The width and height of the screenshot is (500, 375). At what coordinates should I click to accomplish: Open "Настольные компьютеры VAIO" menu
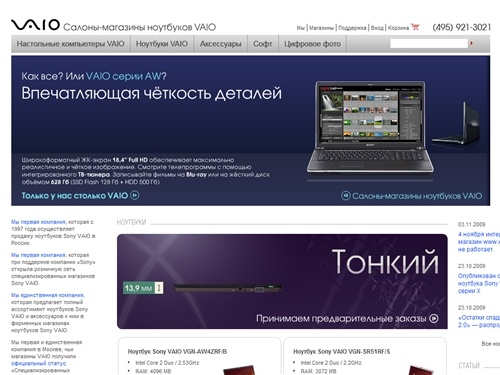pos(70,44)
